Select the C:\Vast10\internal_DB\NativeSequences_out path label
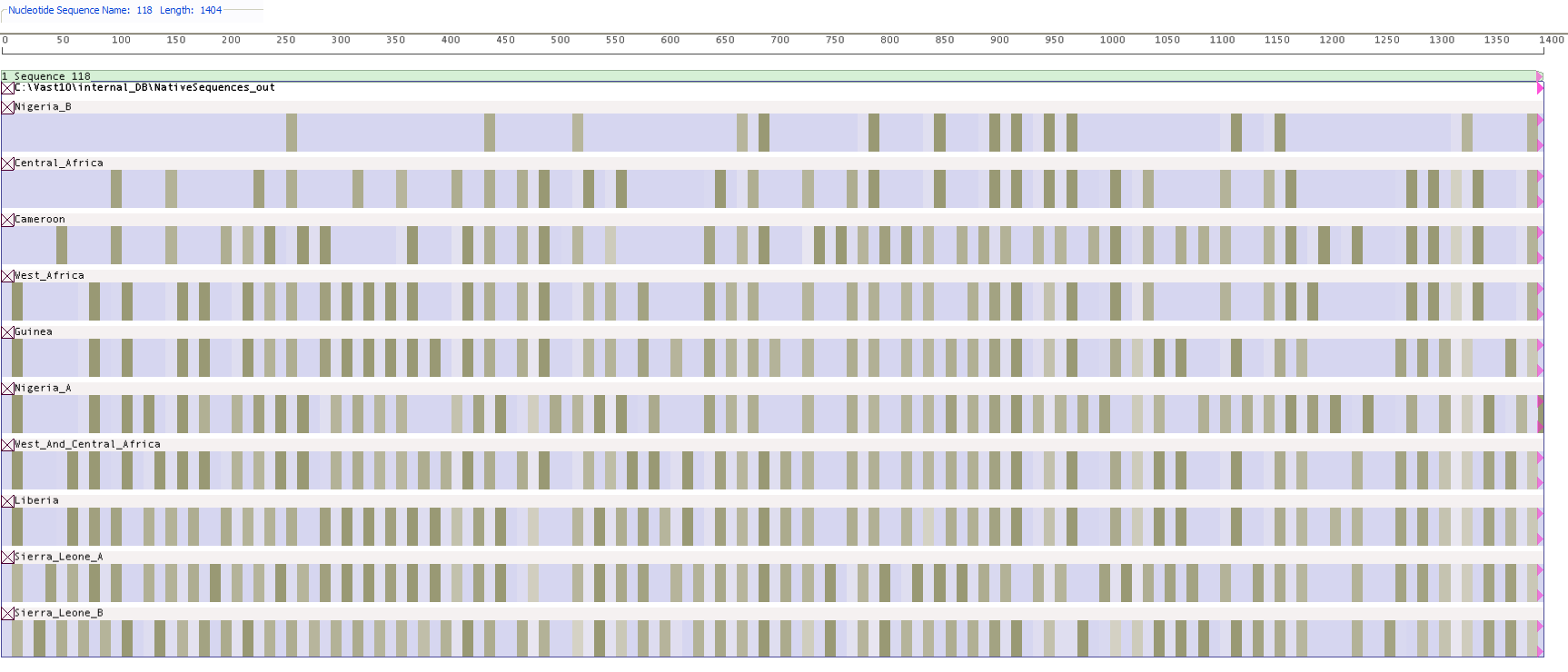Viewport: 1568px width, 672px height. (144, 87)
